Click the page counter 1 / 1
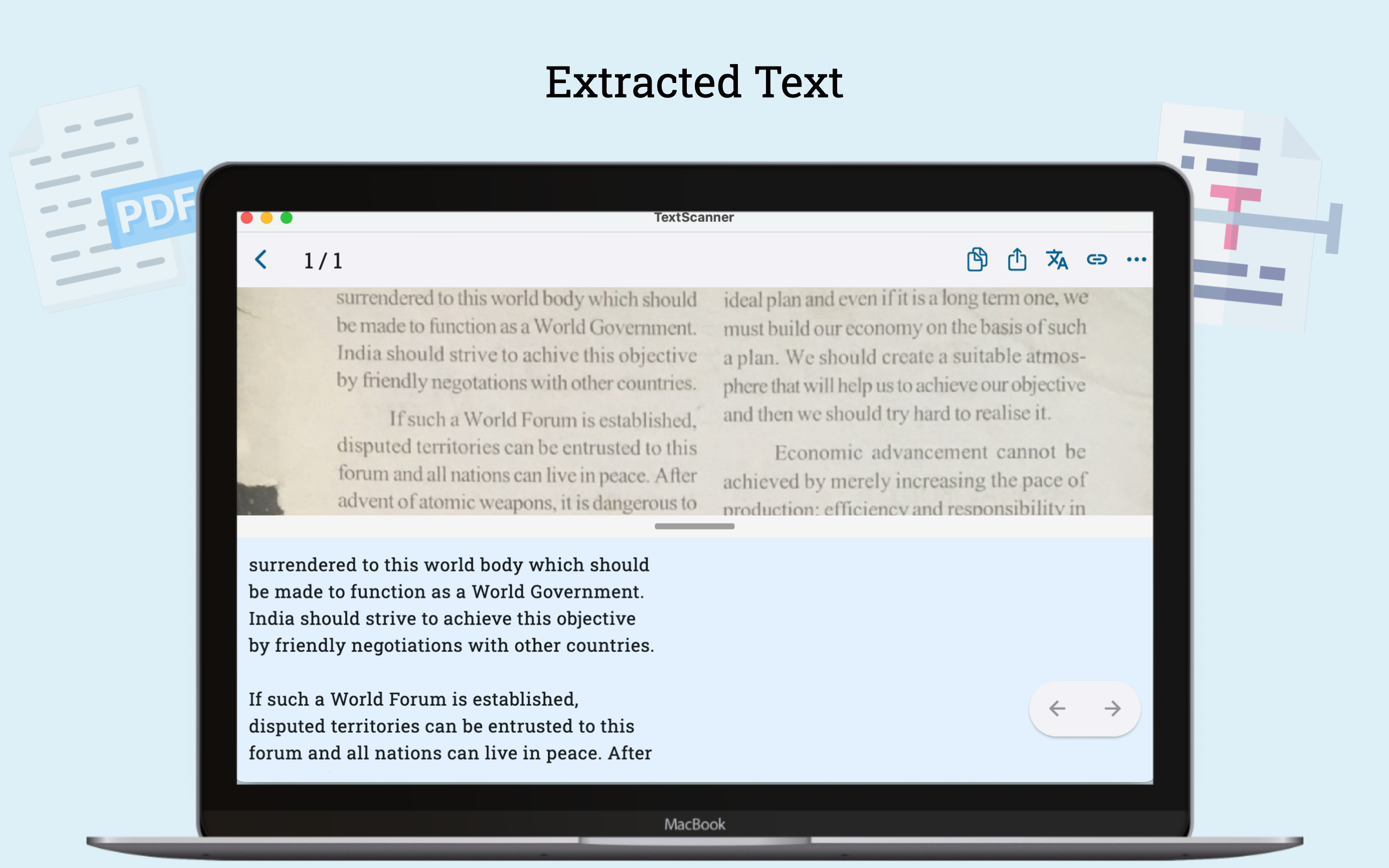 click(323, 261)
